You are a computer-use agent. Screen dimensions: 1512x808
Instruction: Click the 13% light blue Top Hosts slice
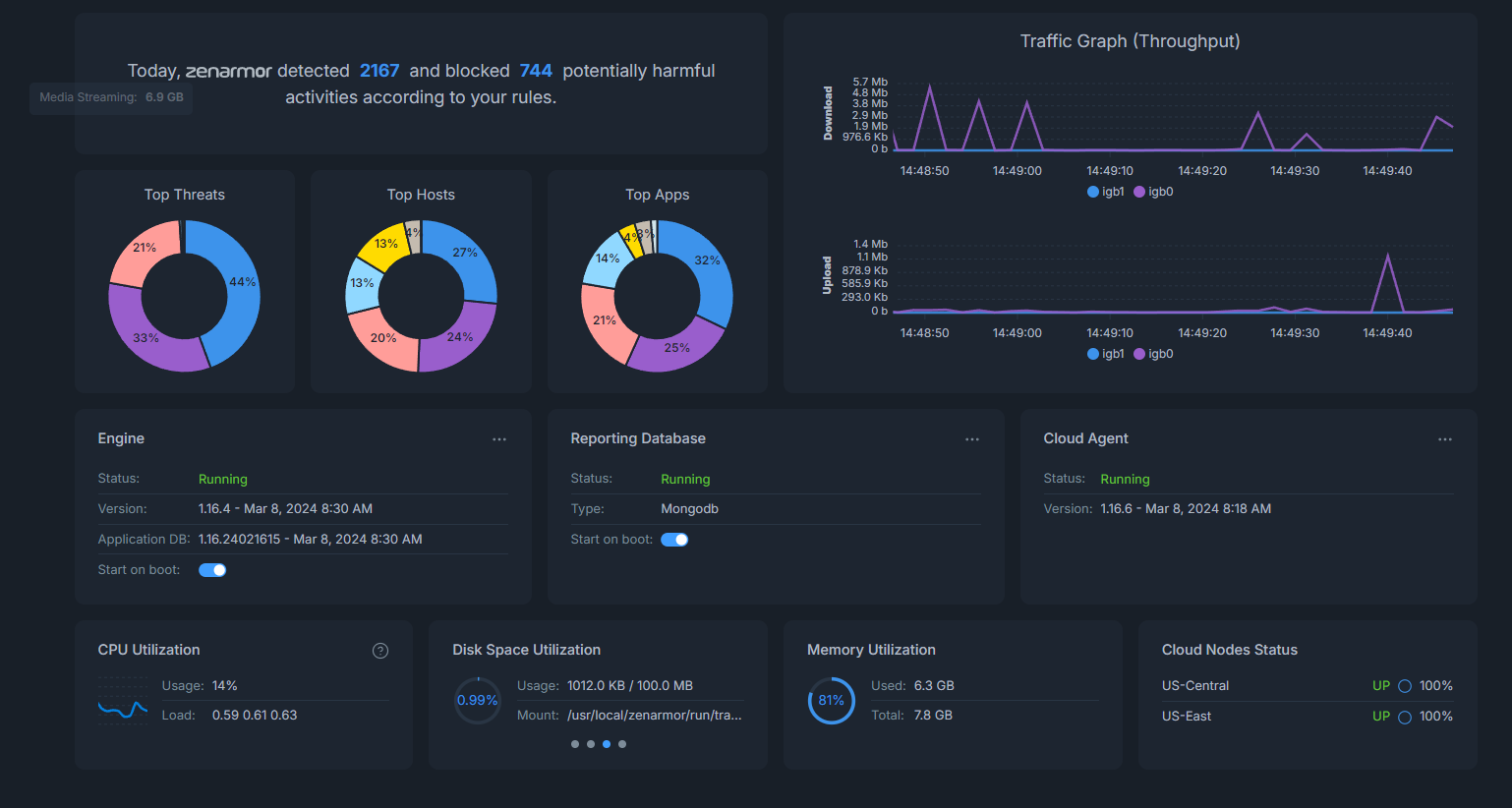(x=362, y=283)
